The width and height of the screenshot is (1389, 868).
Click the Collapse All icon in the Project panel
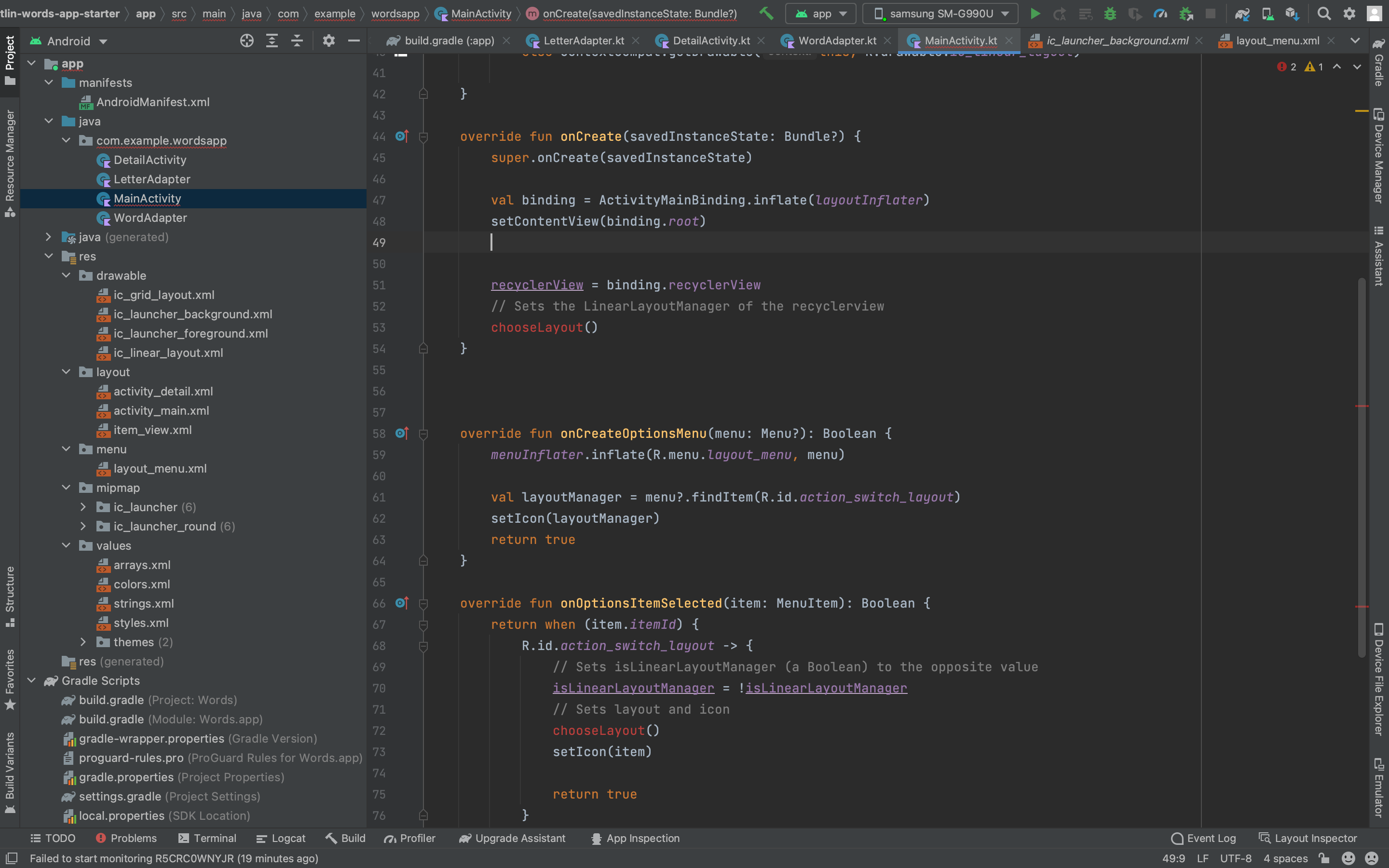[x=297, y=41]
